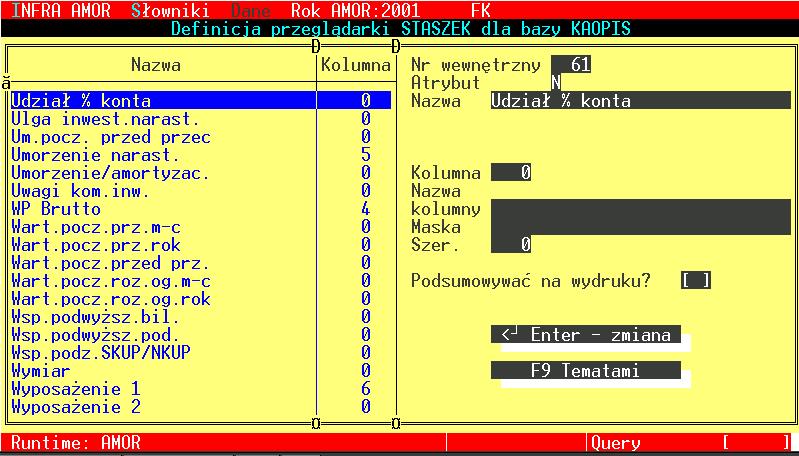Viewport: 799px width, 456px height.
Task: Click the Szer. width field
Action: pos(511,245)
